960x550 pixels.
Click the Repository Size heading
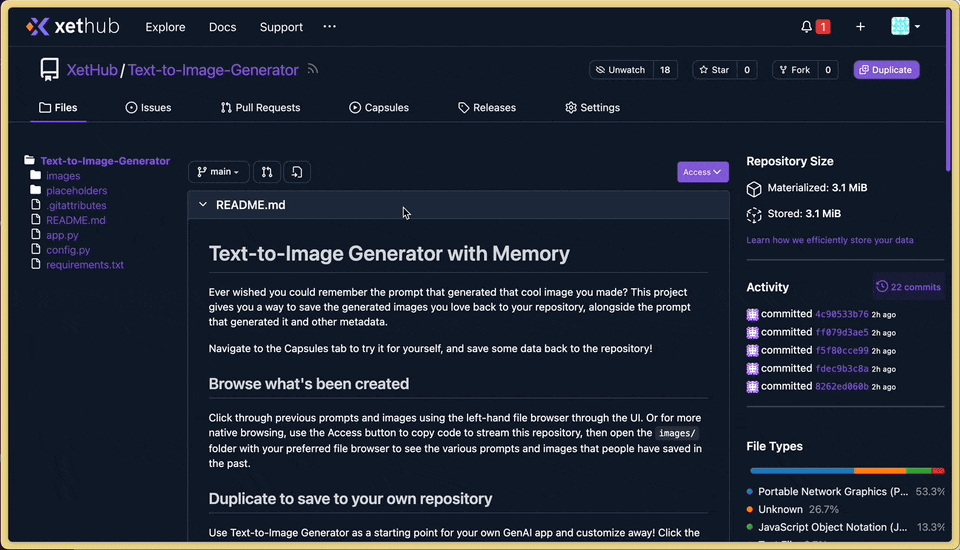(x=790, y=161)
